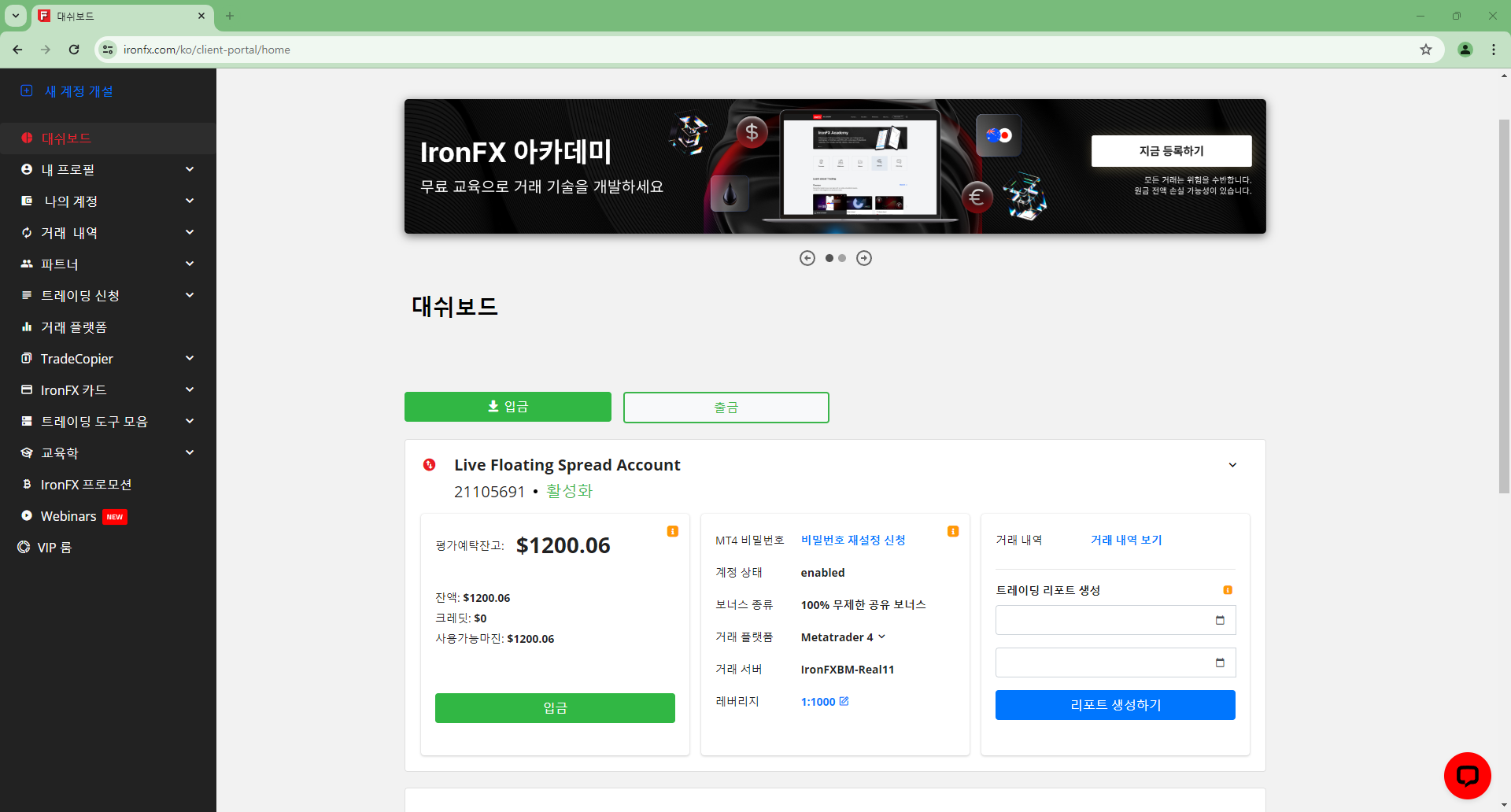1511x812 pixels.
Task: Click the 새 계정 개설 plus icon
Action: click(27, 90)
